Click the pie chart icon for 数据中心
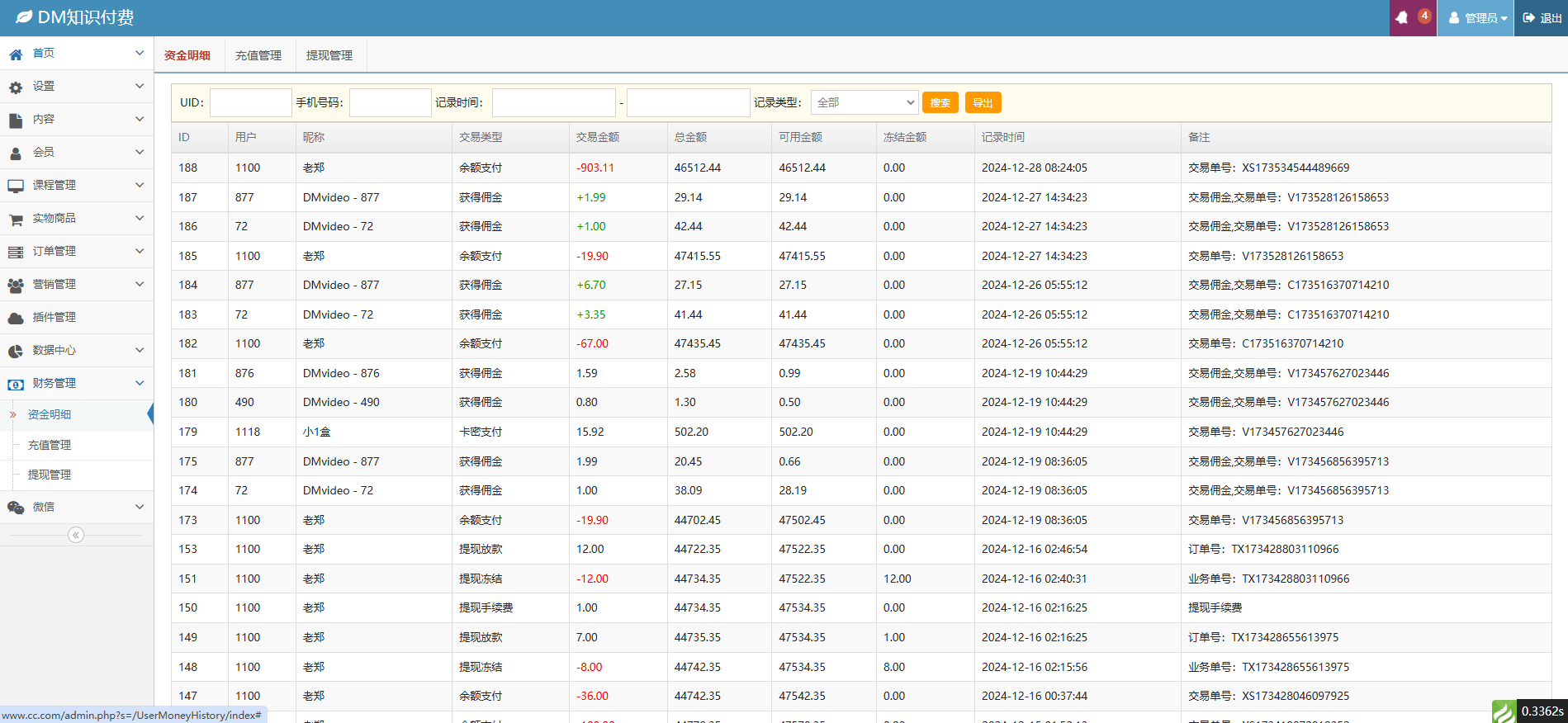 pyautogui.click(x=16, y=351)
